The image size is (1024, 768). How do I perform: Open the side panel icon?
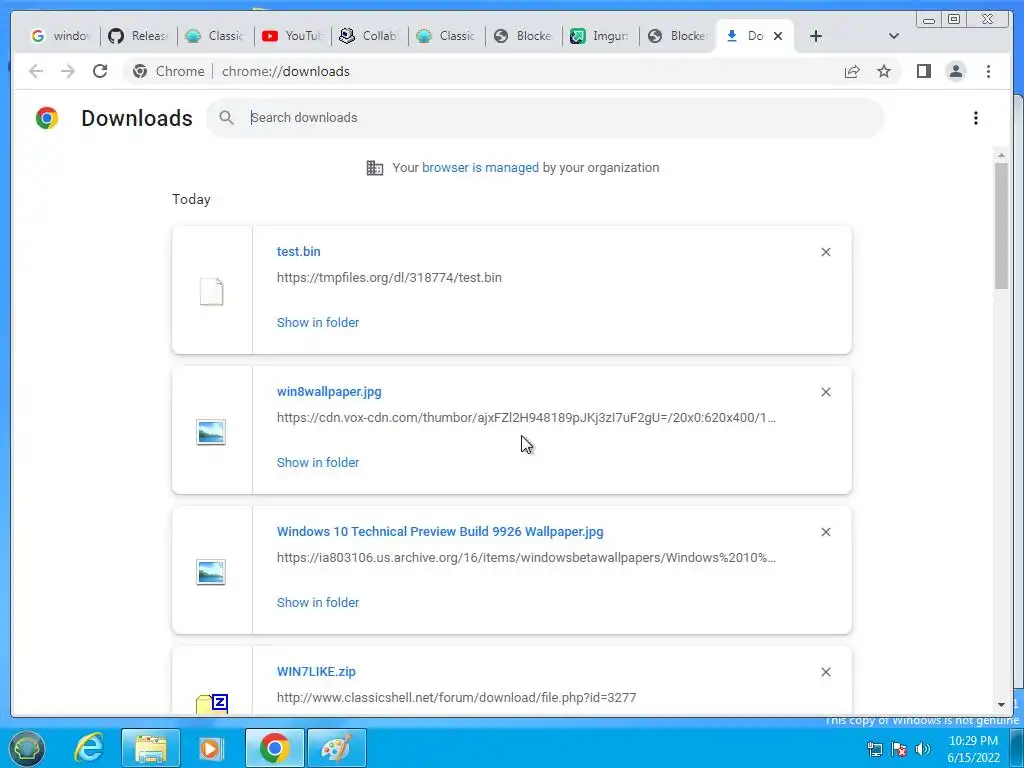[x=923, y=71]
